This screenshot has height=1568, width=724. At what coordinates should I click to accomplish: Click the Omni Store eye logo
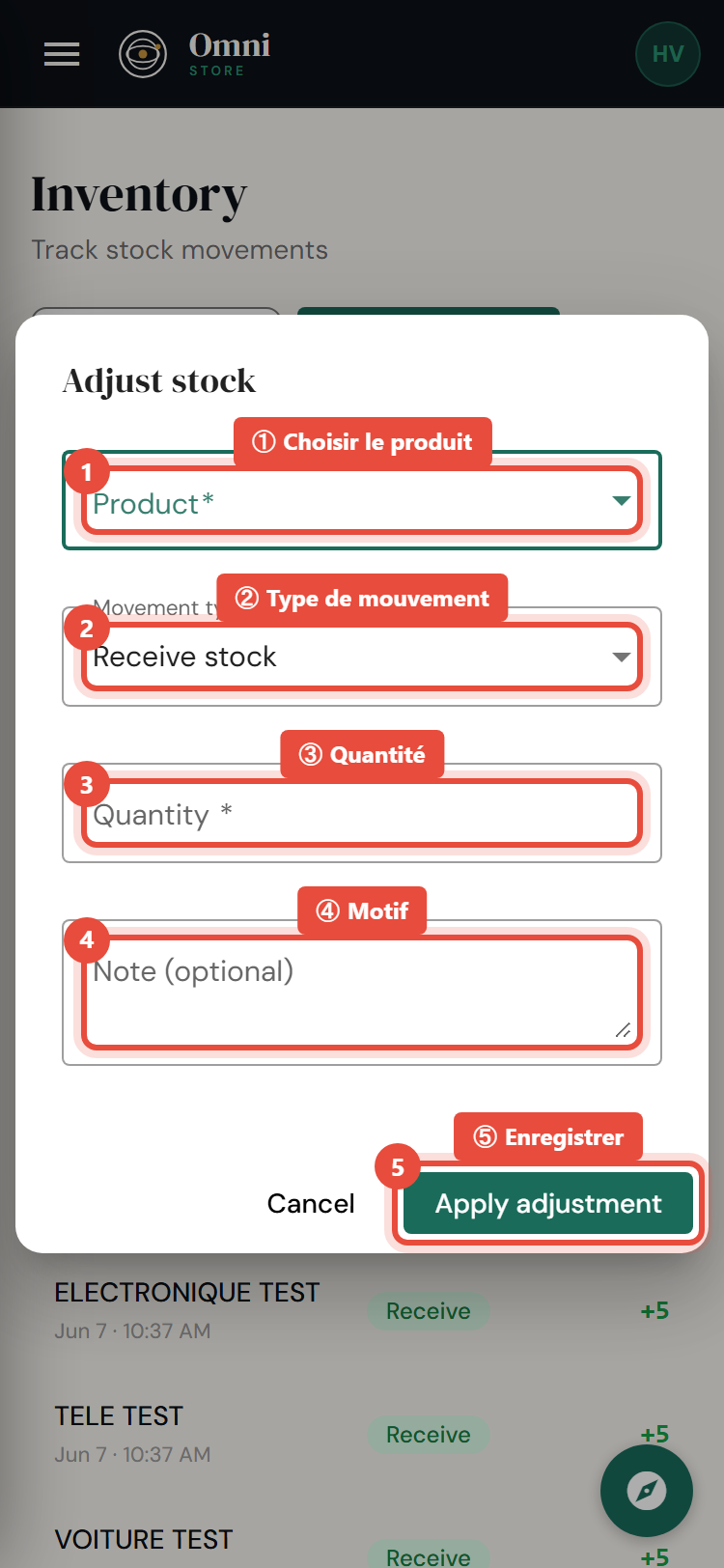[143, 54]
